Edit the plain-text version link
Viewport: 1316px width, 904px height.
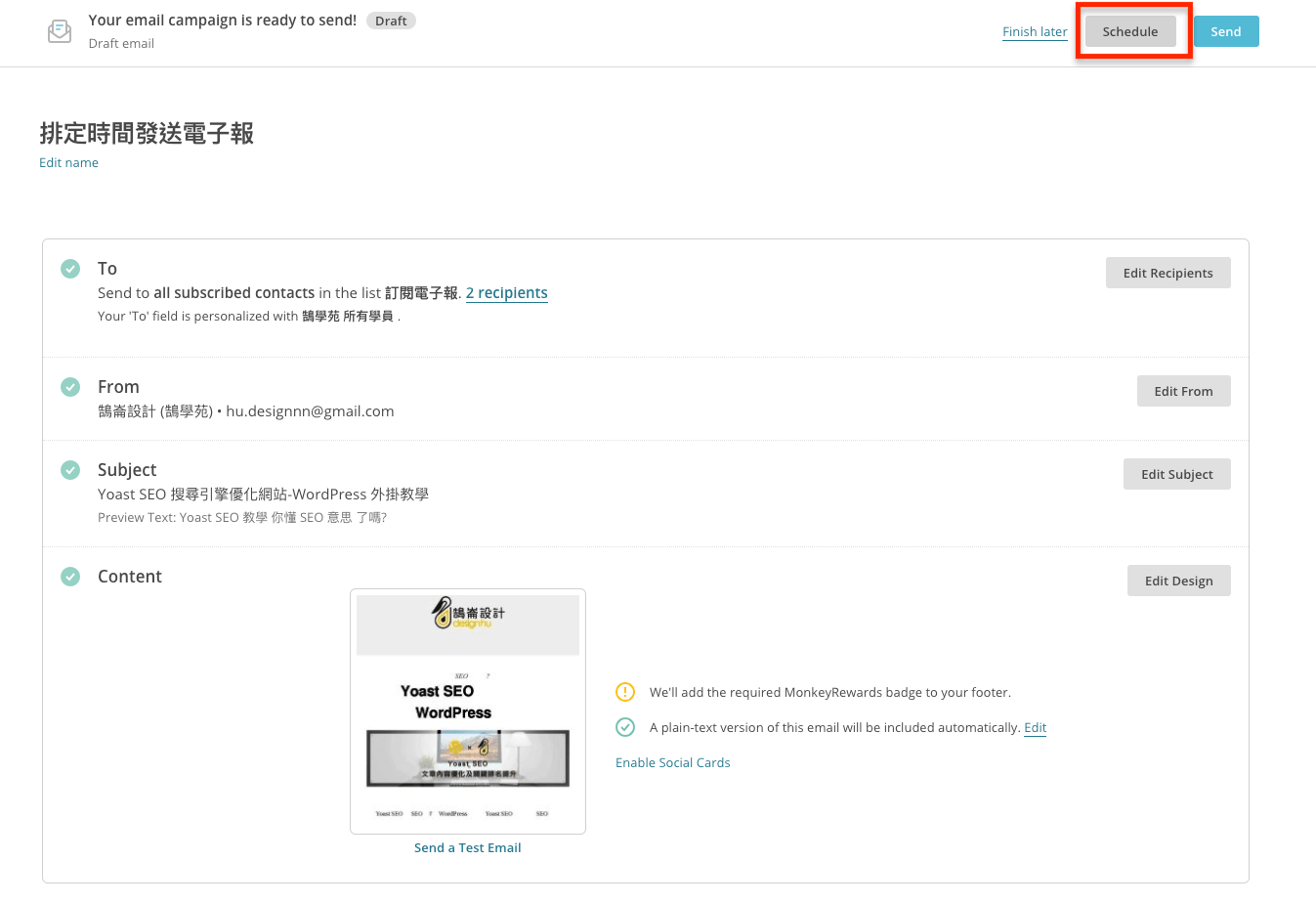tap(1035, 727)
